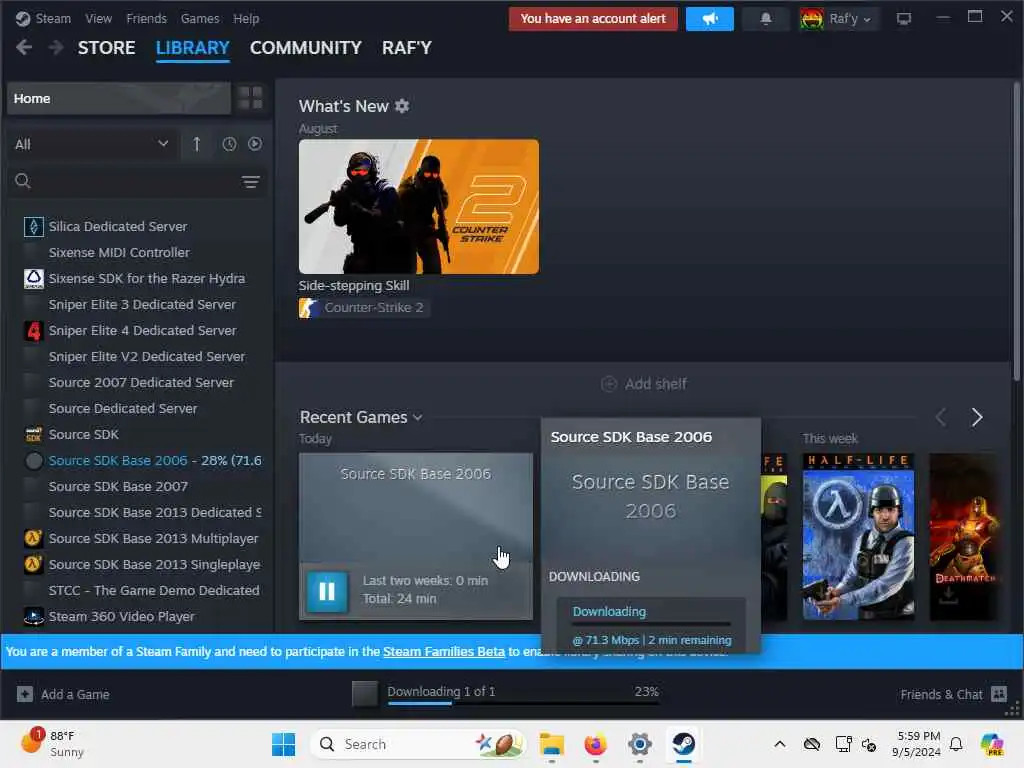1024x768 pixels.
Task: Open the Side-stepping Skill news title
Action: [354, 285]
